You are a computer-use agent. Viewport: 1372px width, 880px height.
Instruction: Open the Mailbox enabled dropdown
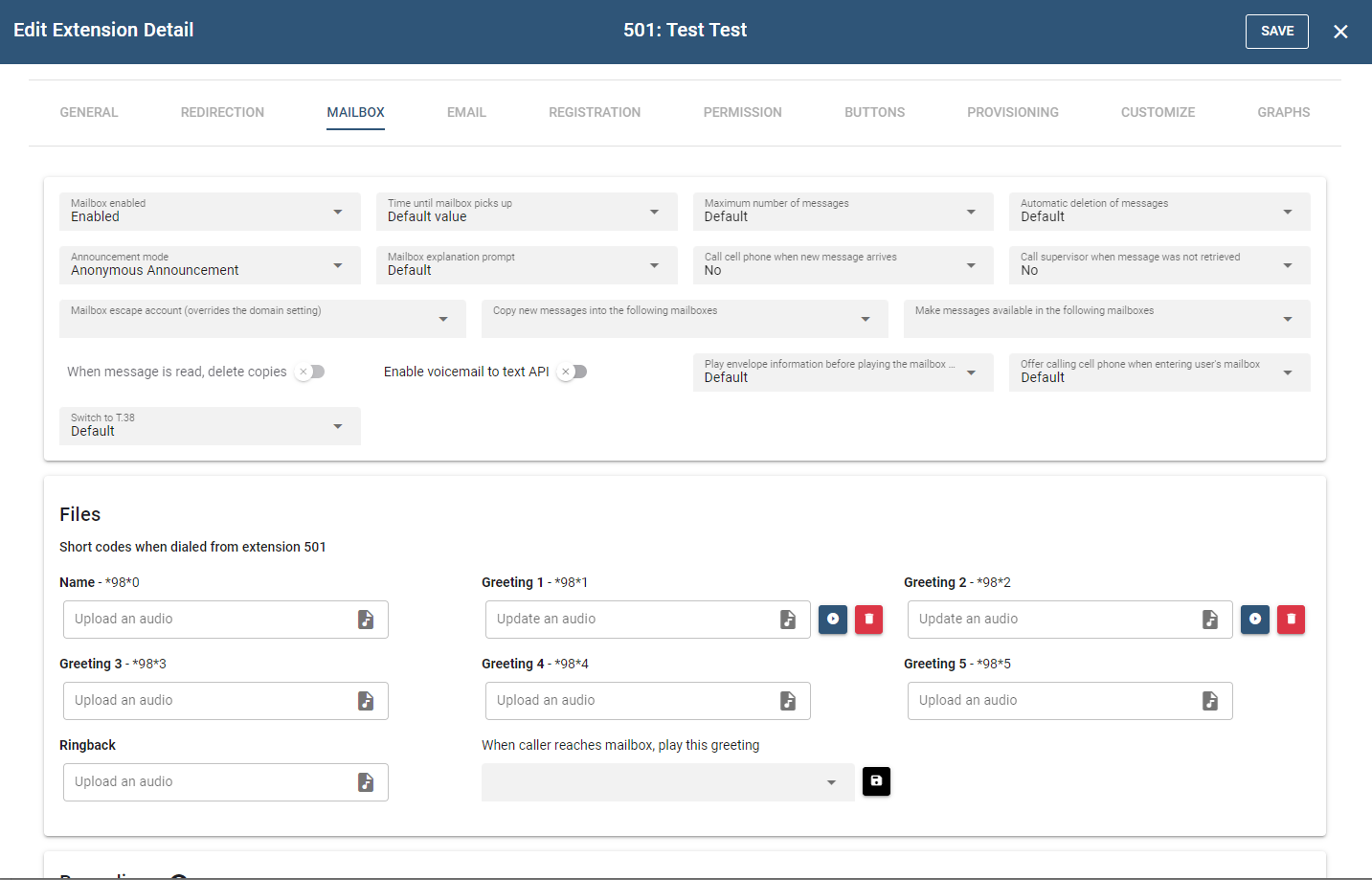(210, 212)
